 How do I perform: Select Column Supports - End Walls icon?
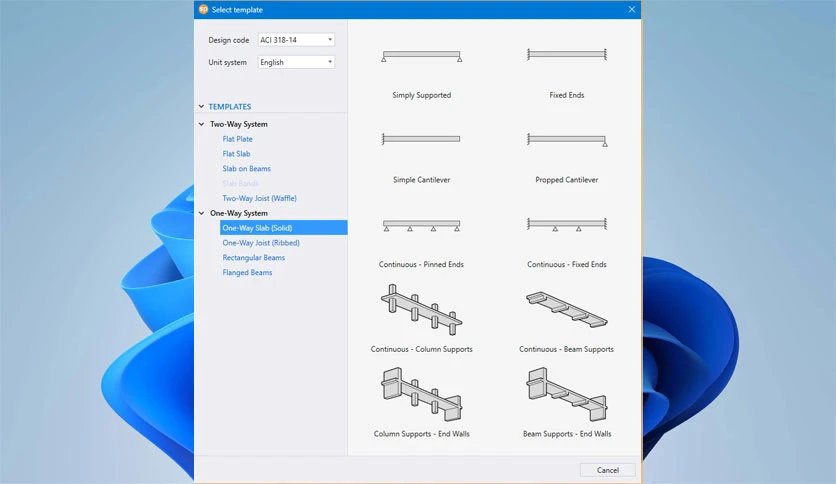click(421, 395)
